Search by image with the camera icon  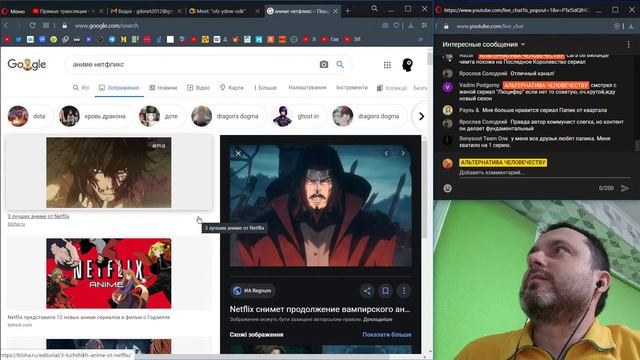point(324,64)
